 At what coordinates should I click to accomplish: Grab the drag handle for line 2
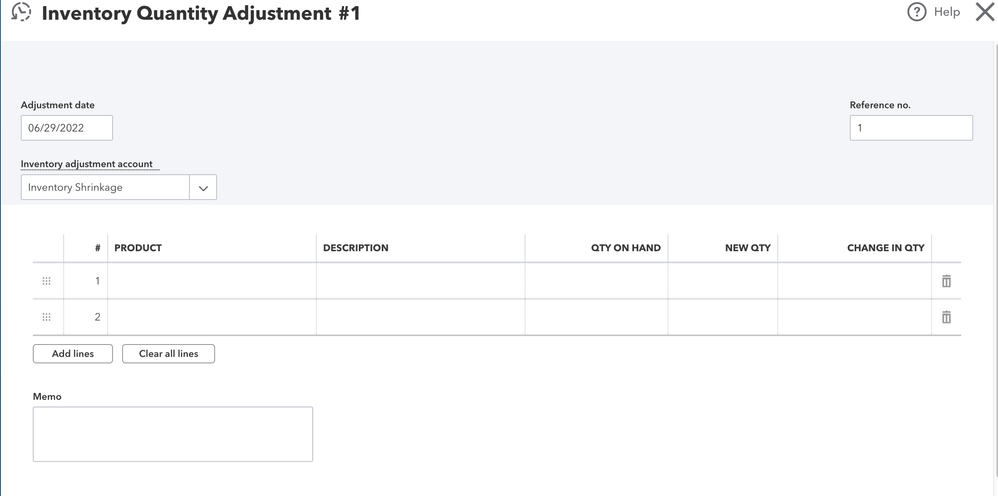[46, 317]
